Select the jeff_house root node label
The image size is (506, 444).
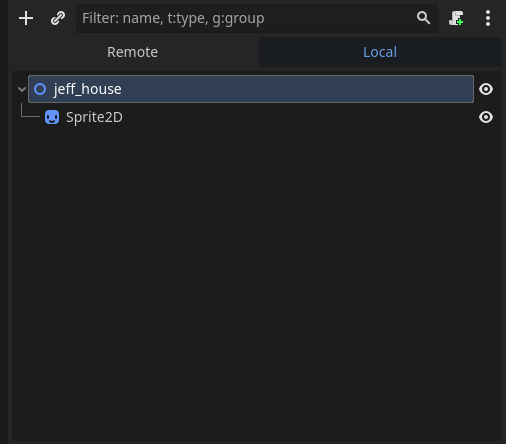87,89
